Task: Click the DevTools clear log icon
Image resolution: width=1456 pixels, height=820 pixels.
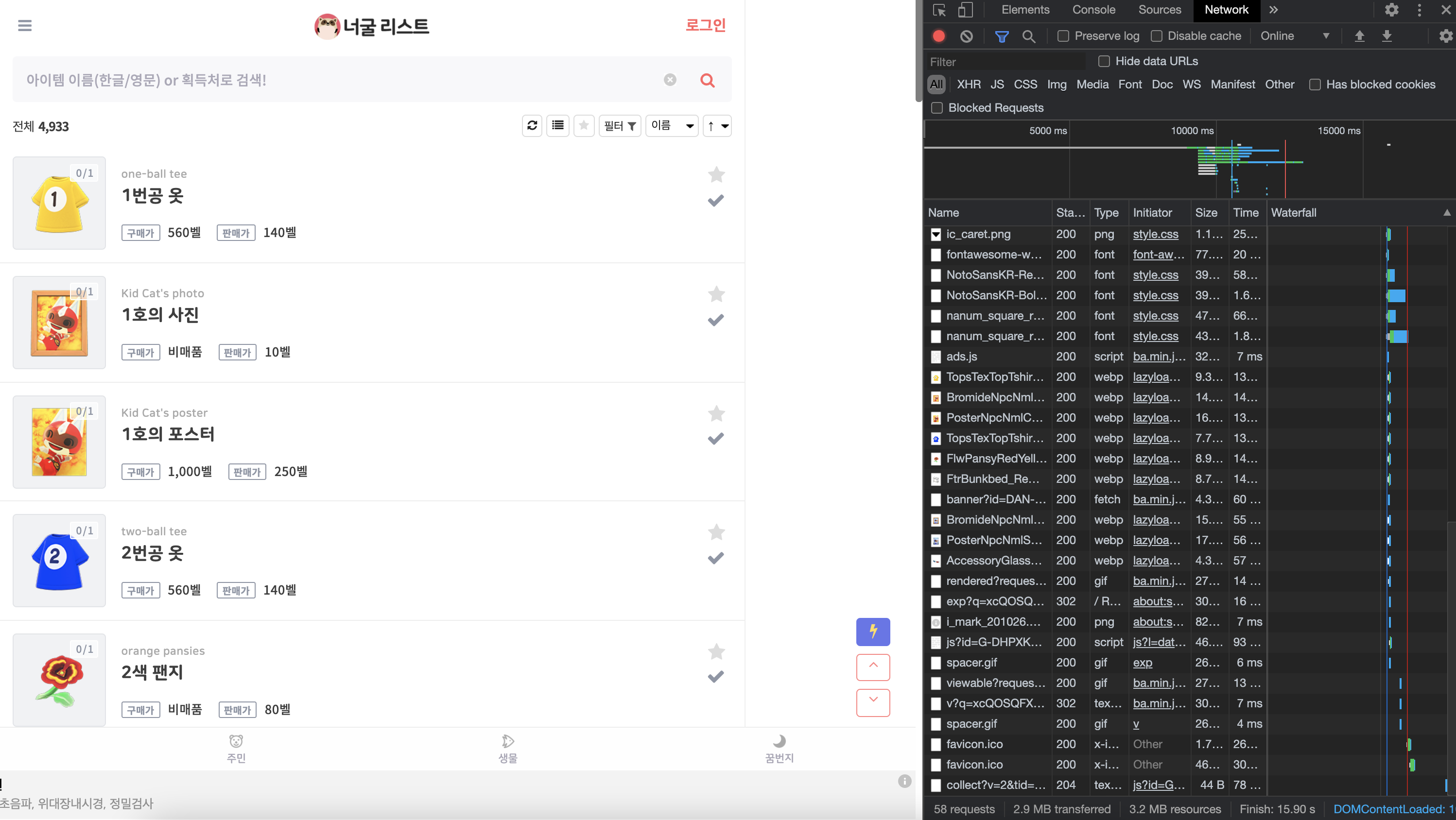Action: click(967, 36)
